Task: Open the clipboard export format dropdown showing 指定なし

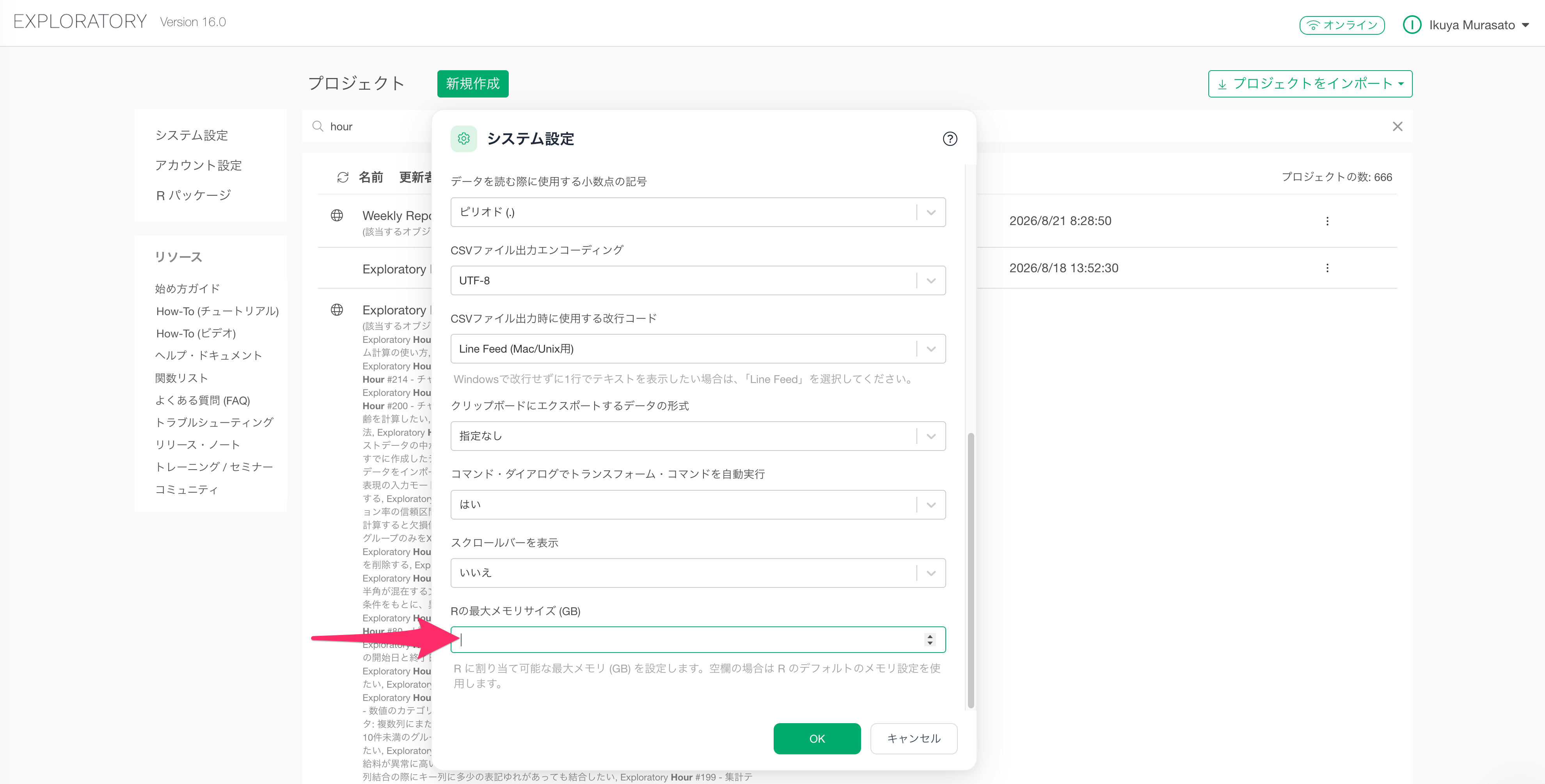Action: (698, 436)
